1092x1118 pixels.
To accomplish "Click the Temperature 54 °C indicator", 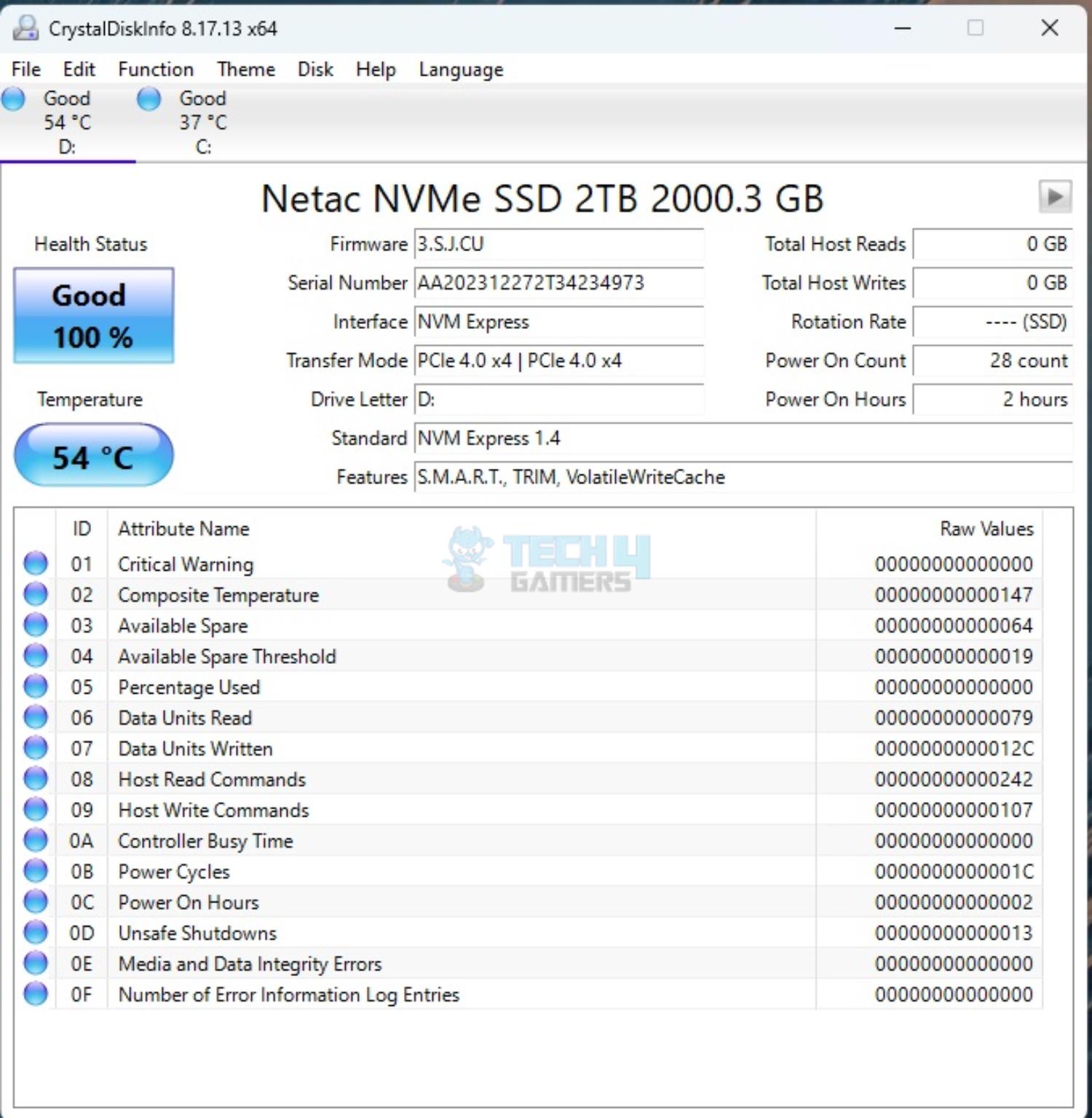I will 92,454.
